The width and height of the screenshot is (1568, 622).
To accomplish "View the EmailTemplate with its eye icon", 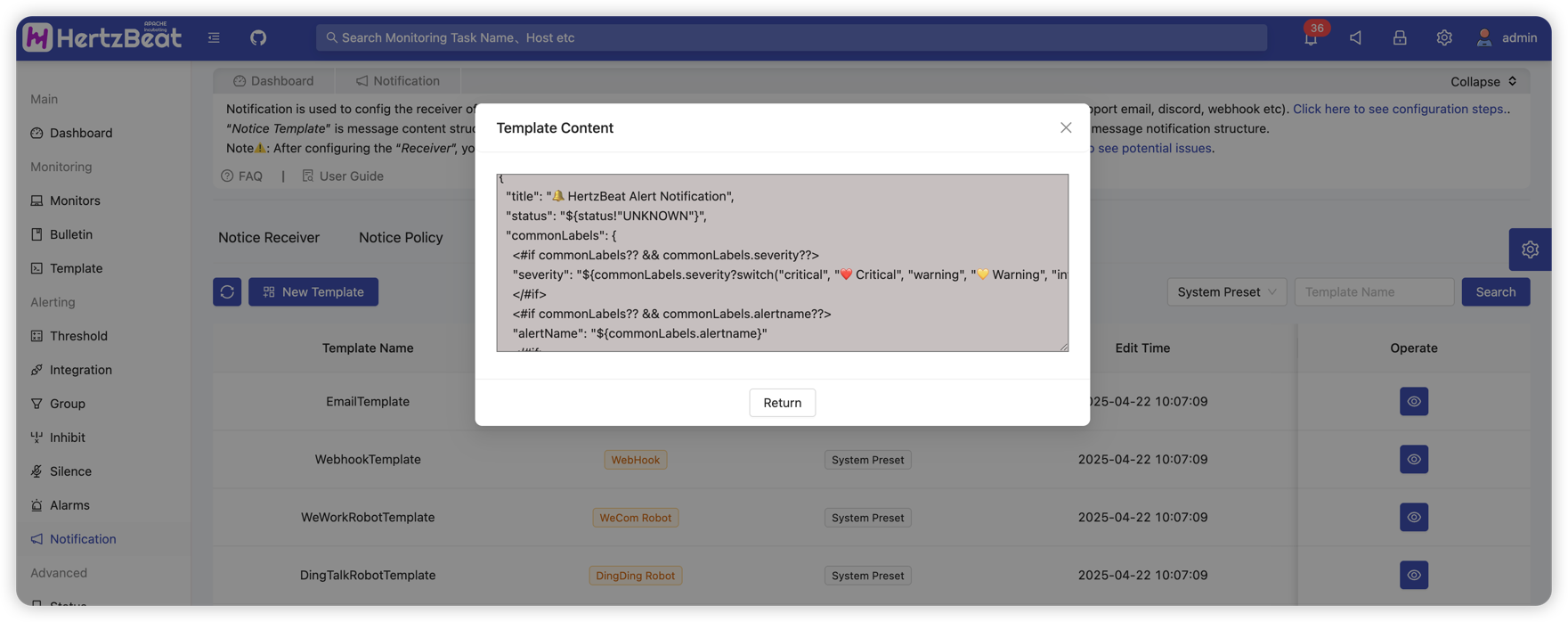I will pos(1413,402).
